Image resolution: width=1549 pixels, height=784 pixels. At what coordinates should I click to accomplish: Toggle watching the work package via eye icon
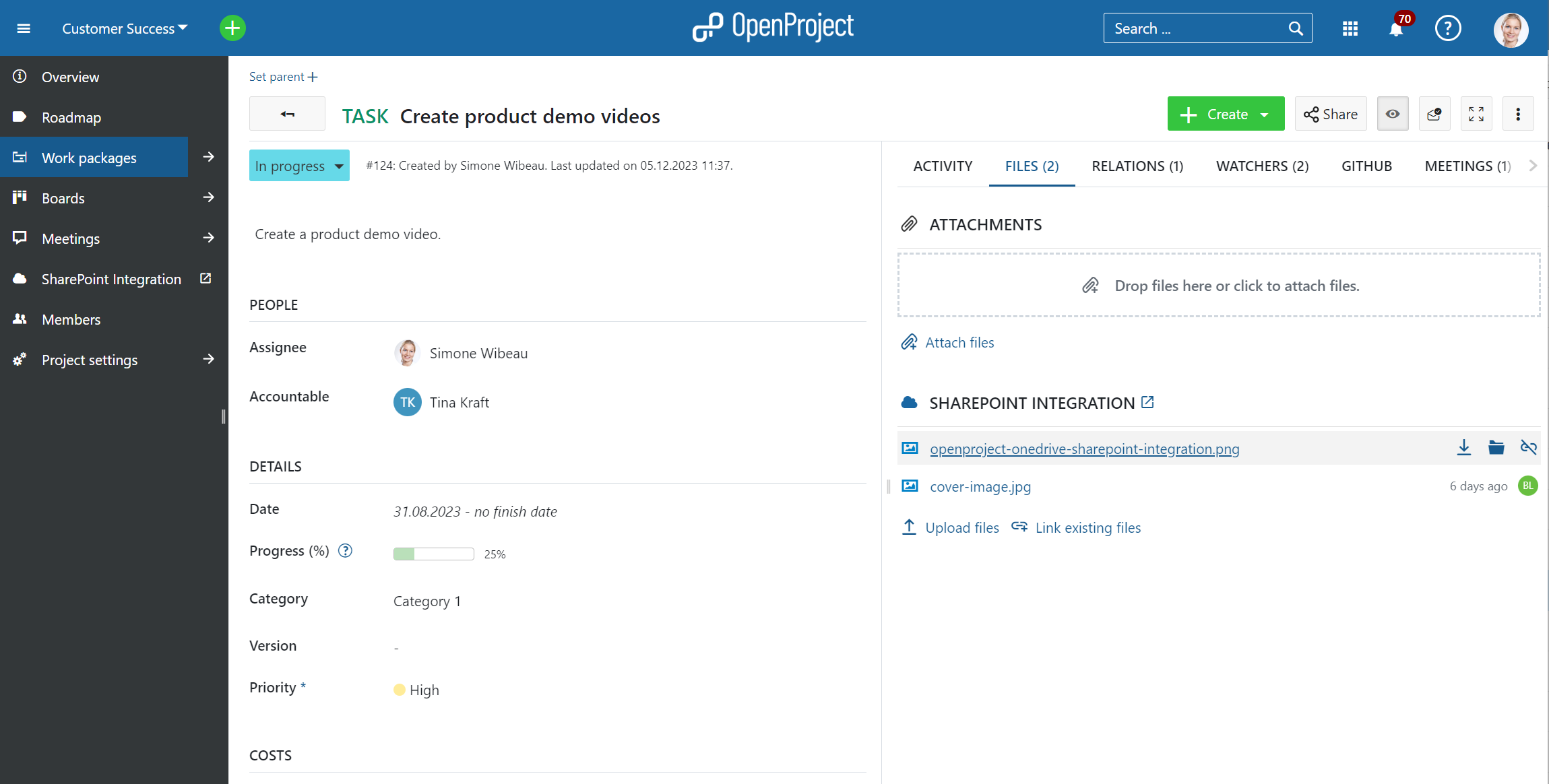coord(1393,113)
